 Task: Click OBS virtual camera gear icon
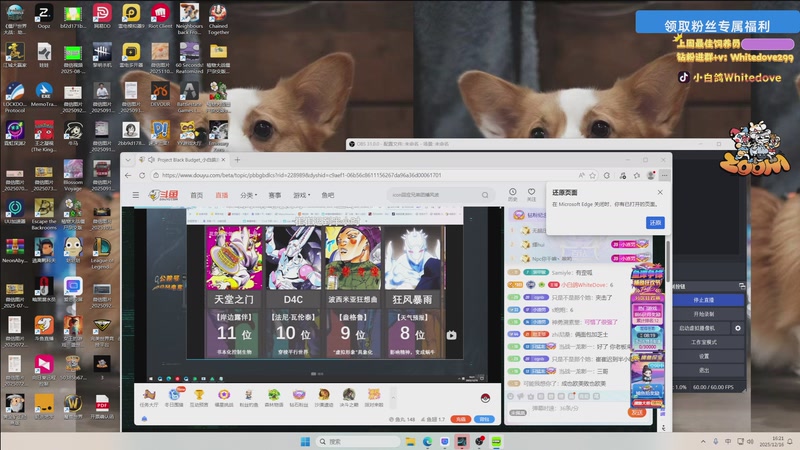738,328
